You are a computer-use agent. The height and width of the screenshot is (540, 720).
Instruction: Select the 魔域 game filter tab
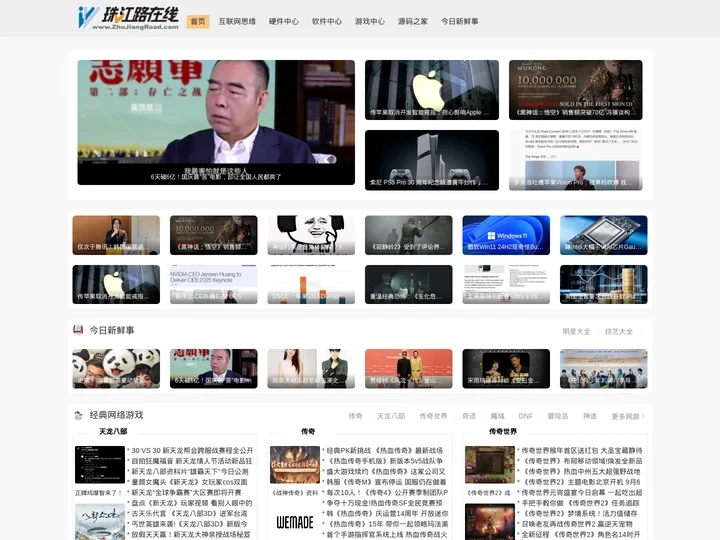click(x=497, y=416)
